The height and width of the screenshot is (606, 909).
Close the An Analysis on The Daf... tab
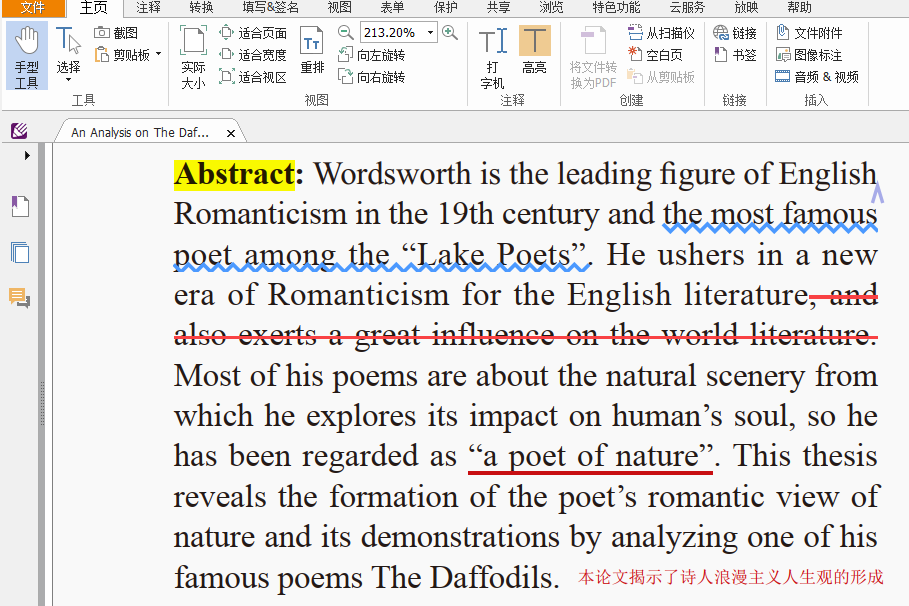coord(231,133)
